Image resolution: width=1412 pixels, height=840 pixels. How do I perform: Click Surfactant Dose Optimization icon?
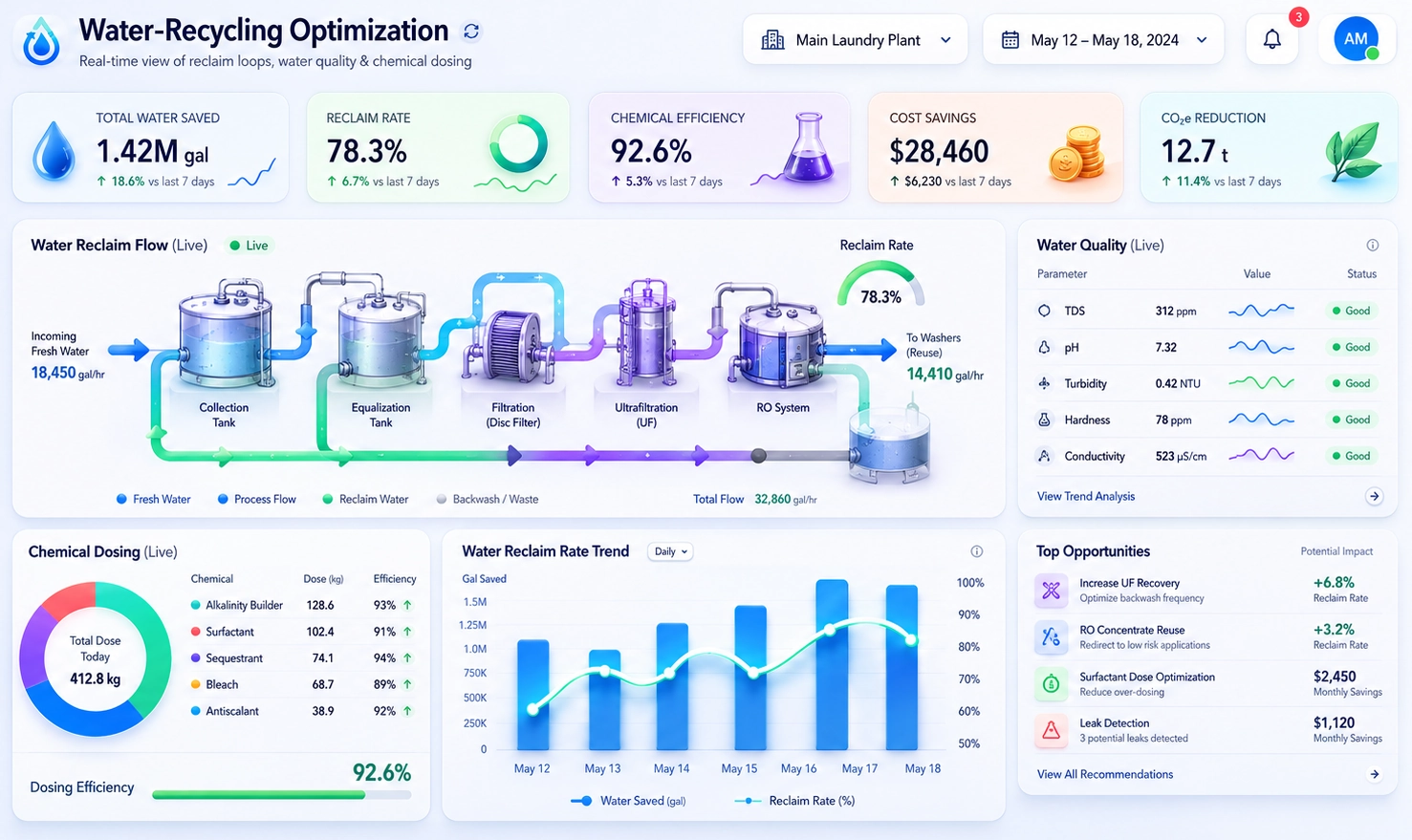click(x=1051, y=684)
